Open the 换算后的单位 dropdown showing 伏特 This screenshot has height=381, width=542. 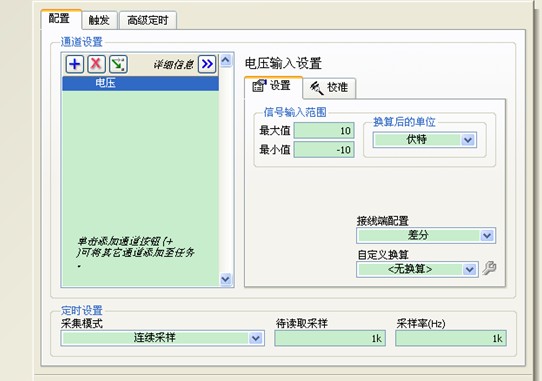(425, 140)
